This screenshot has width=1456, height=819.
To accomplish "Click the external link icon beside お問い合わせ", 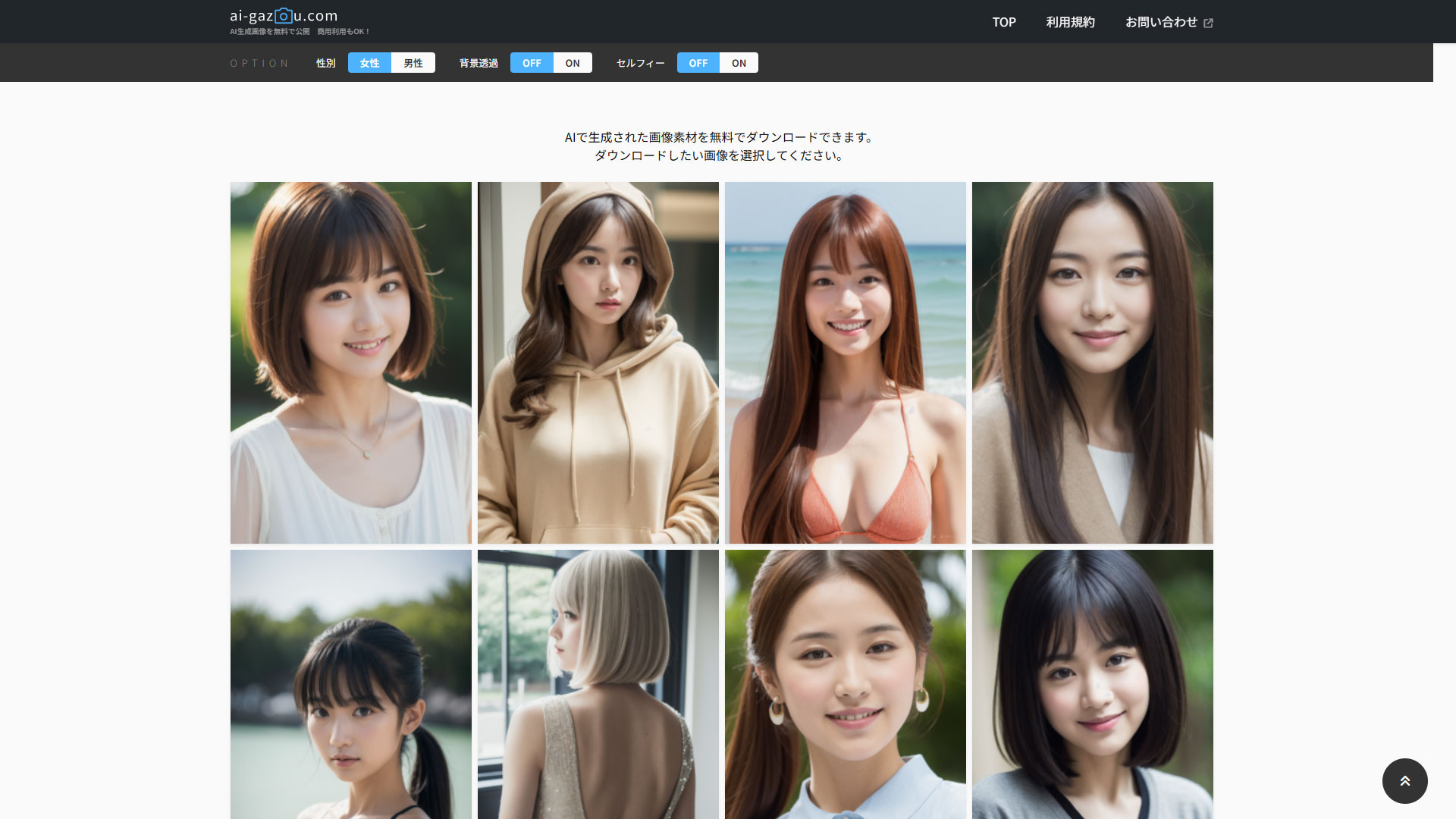I will [x=1209, y=23].
